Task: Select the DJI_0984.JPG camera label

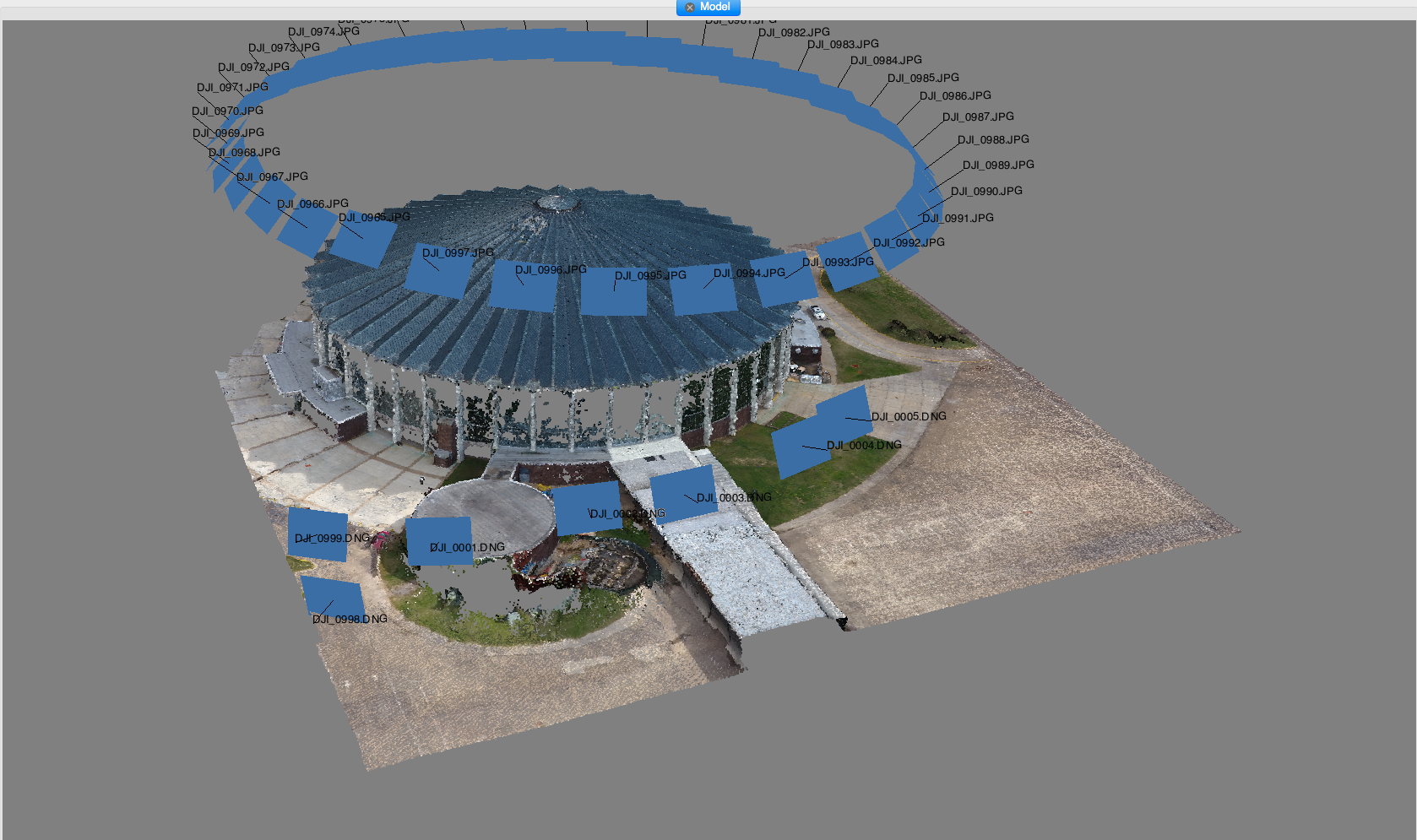Action: pyautogui.click(x=886, y=61)
